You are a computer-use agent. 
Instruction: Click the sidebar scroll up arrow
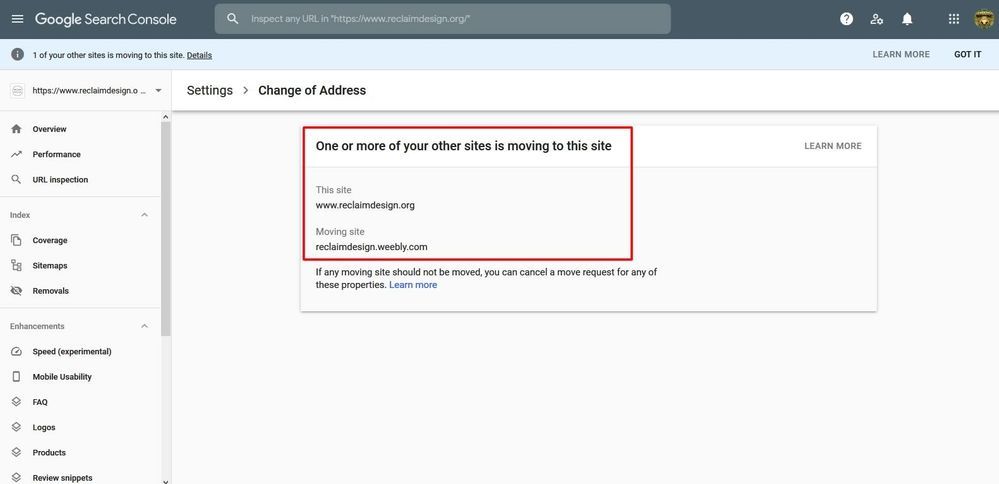tap(166, 117)
